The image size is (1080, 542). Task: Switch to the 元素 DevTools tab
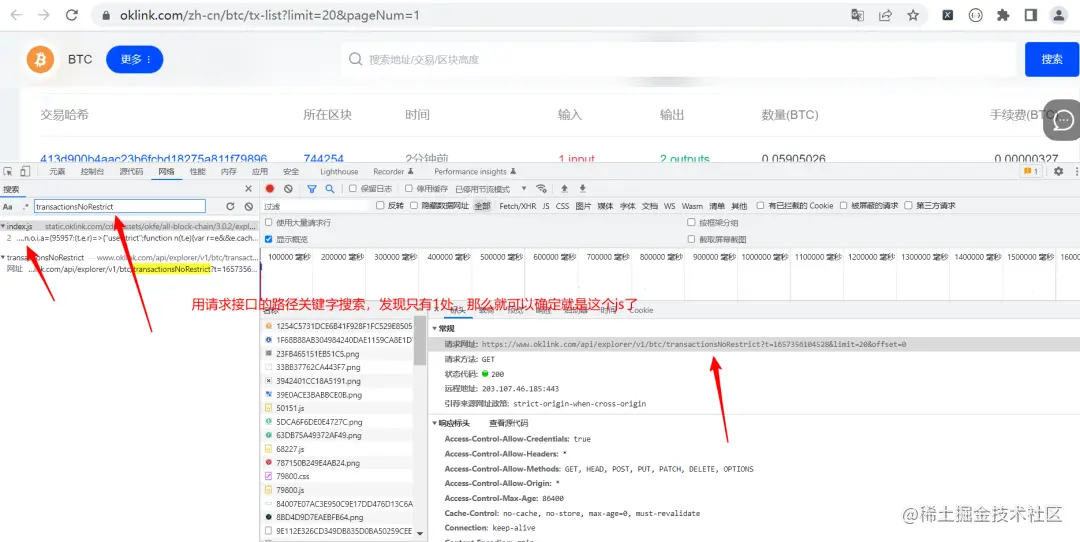[x=56, y=171]
